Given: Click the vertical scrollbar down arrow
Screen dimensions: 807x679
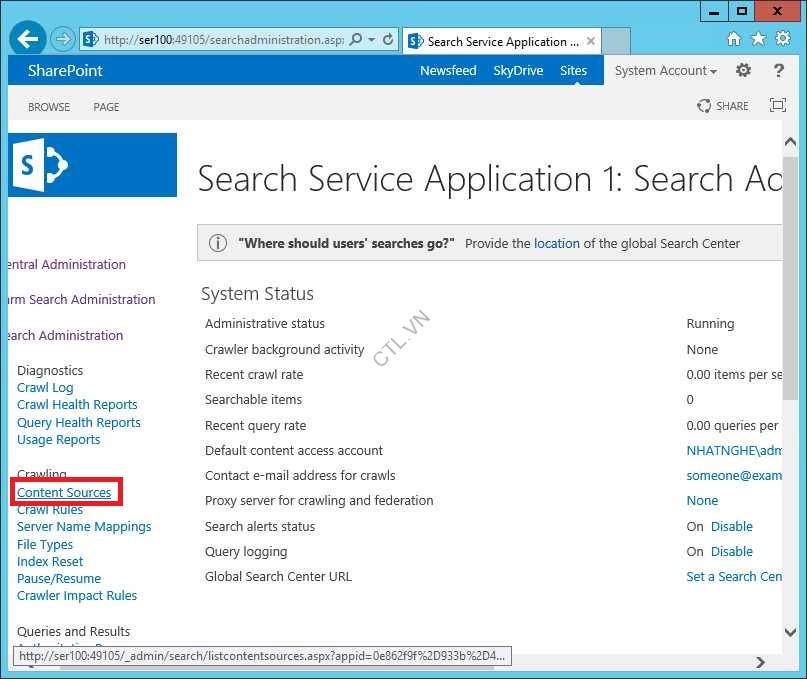Looking at the screenshot, I should point(791,632).
